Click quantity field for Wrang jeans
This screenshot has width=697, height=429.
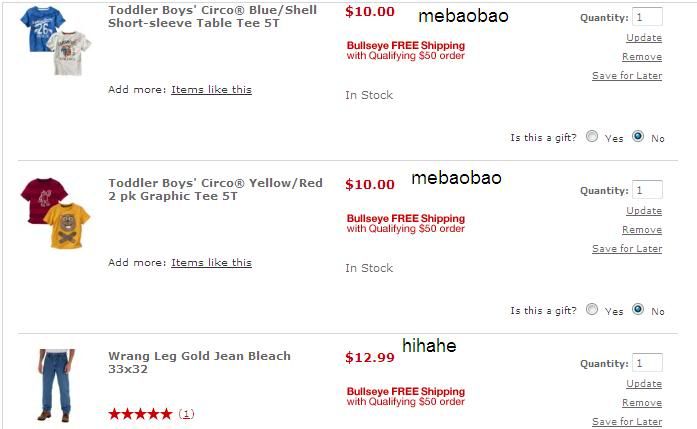[647, 363]
